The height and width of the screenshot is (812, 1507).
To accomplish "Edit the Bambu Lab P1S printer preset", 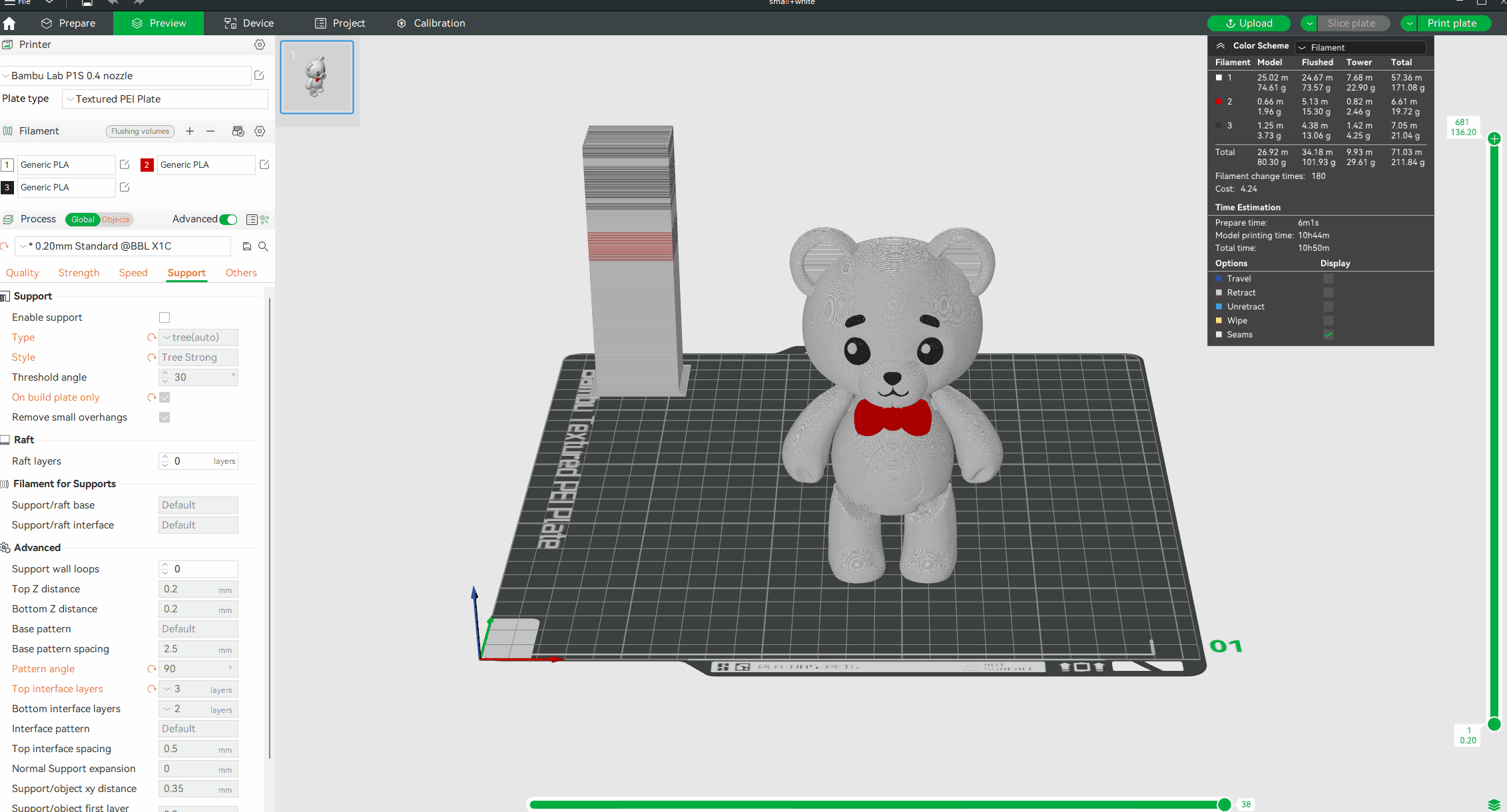I will click(x=259, y=76).
